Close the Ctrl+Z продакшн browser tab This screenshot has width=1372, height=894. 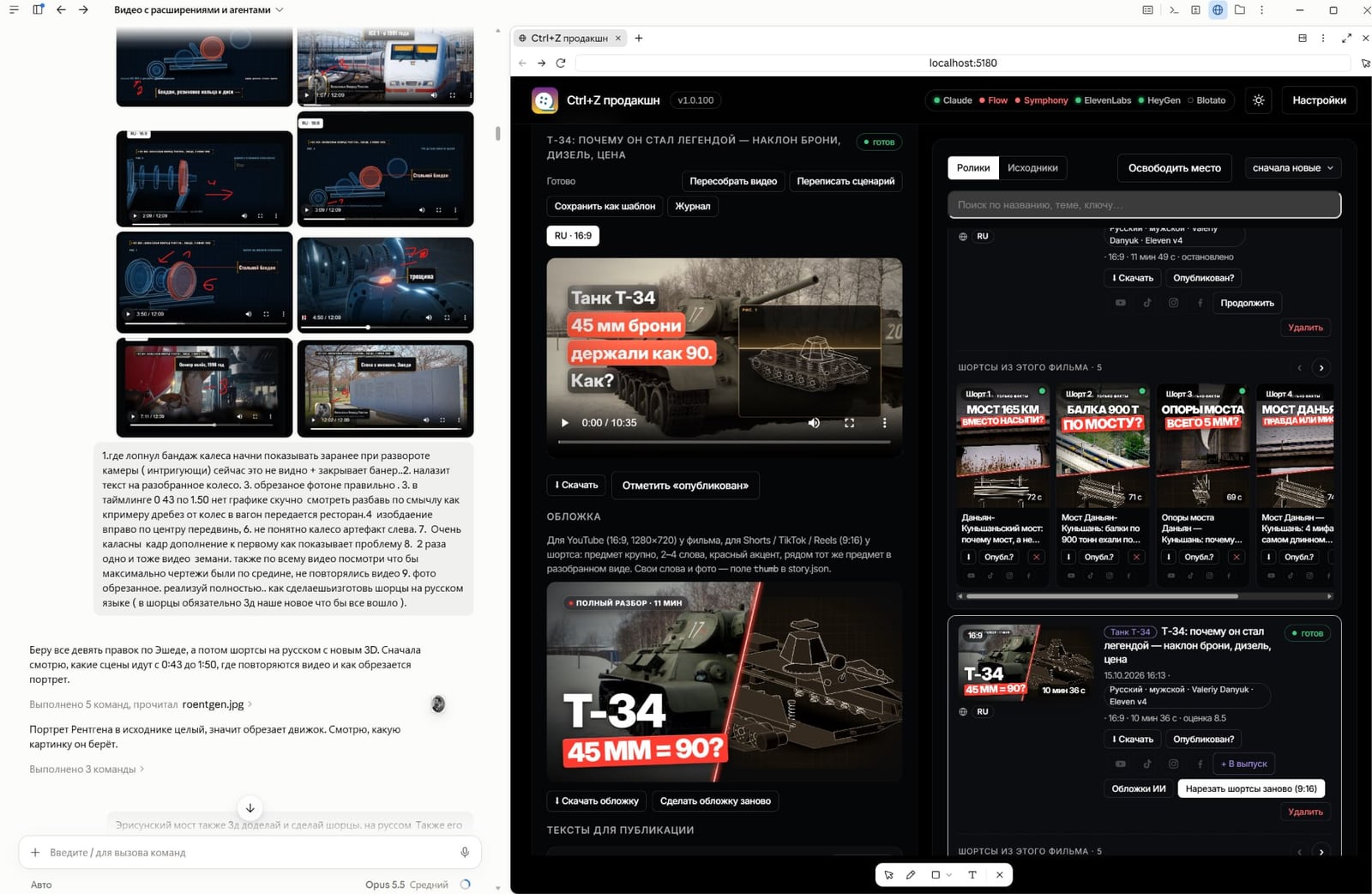tap(617, 38)
